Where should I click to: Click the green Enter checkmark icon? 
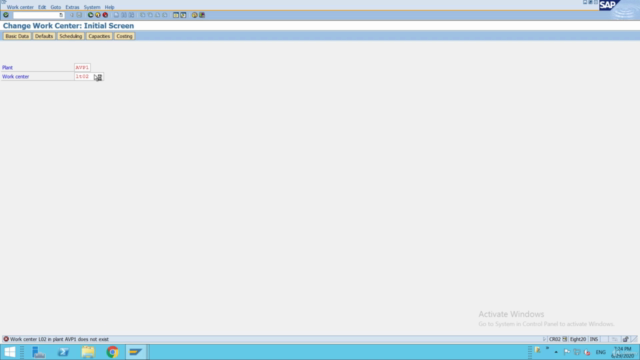pyautogui.click(x=6, y=15)
